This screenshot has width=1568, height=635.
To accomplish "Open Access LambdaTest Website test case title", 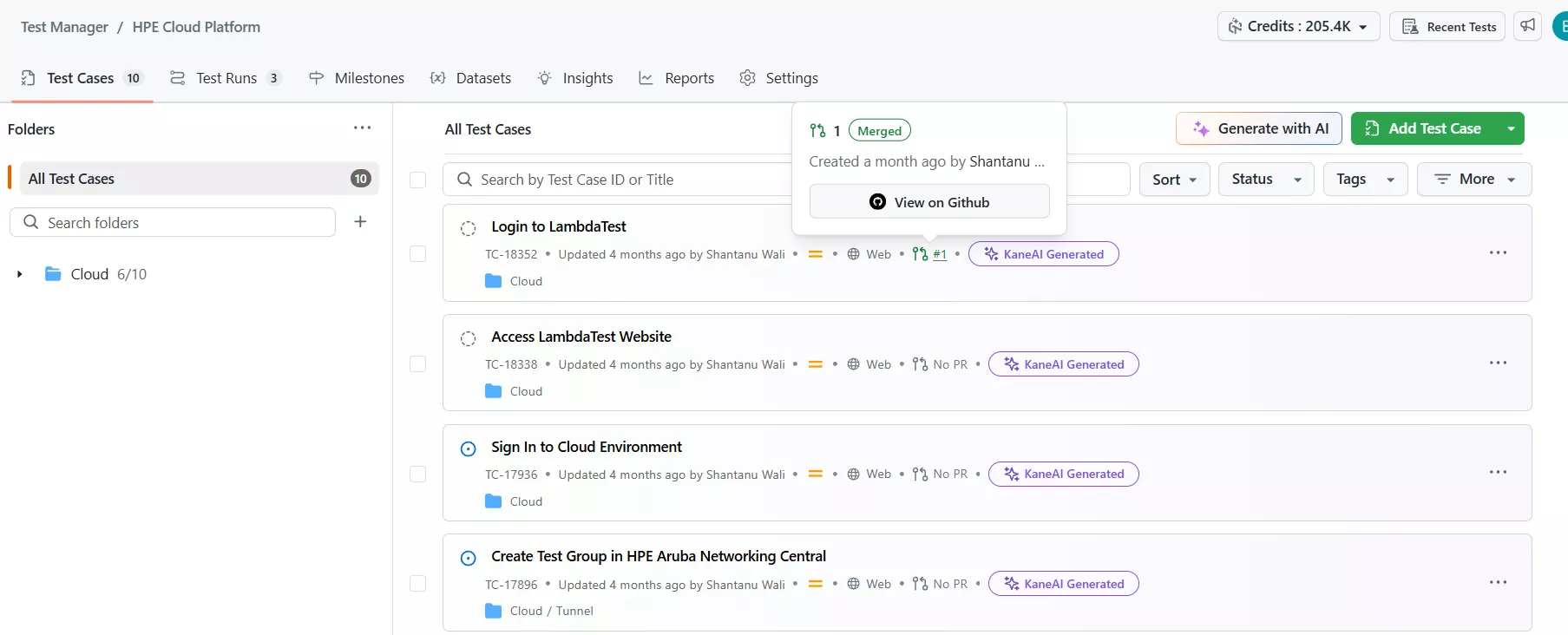I will [x=581, y=337].
